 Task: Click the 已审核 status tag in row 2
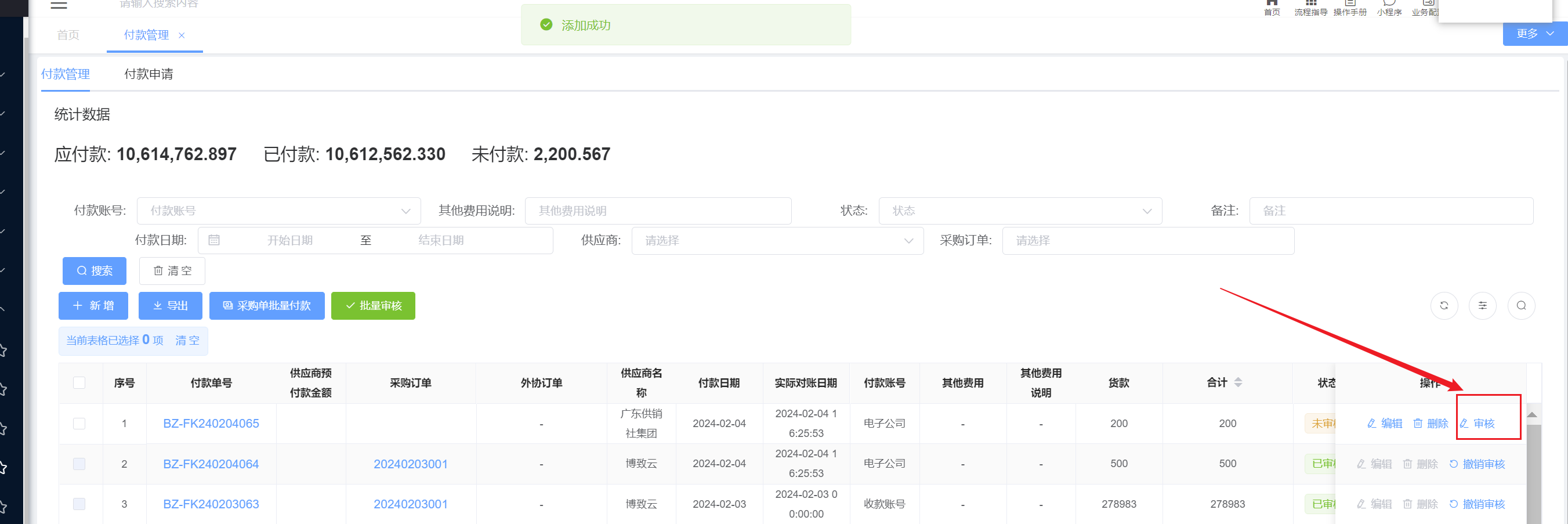pos(1320,464)
